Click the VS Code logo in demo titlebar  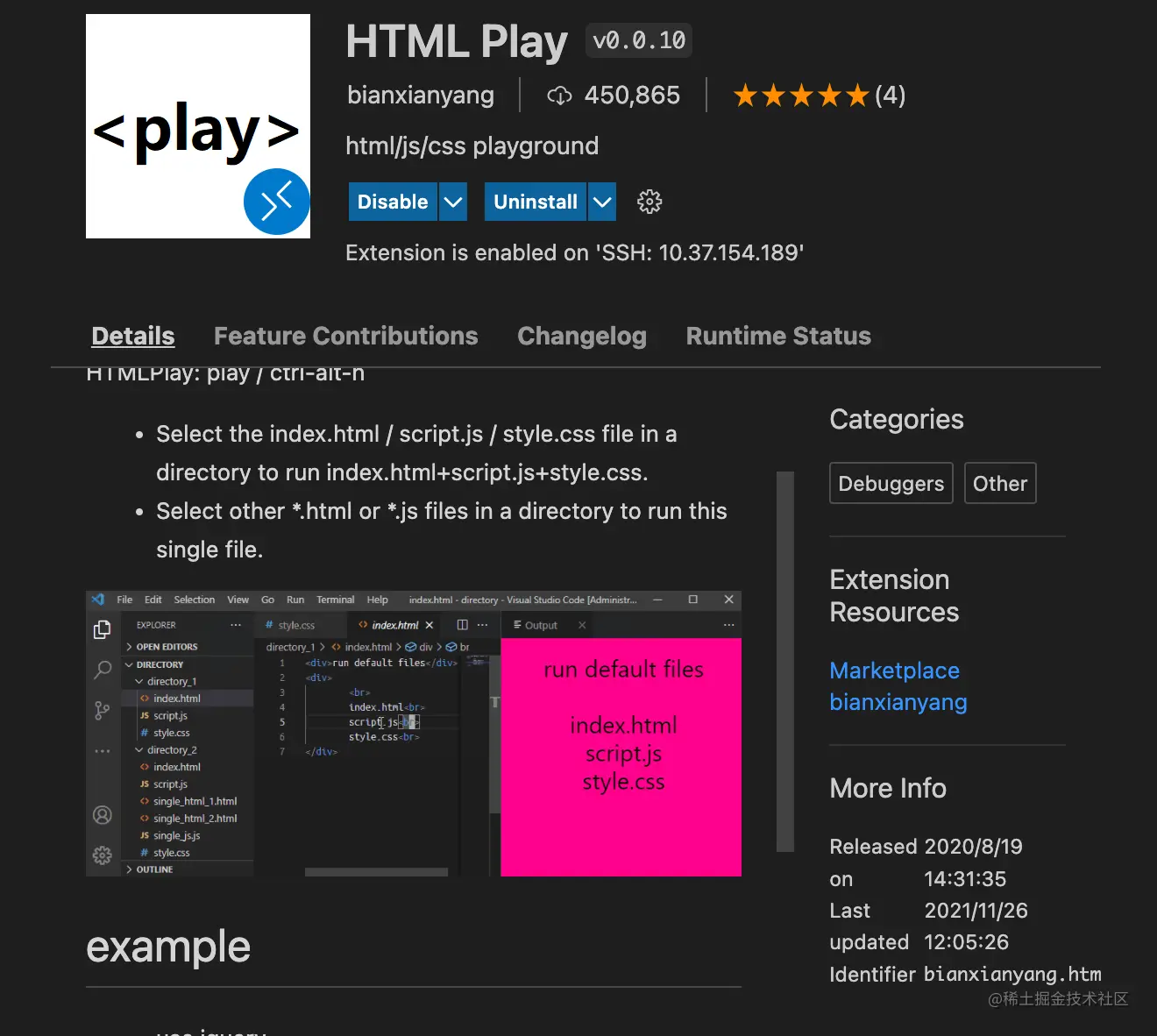(x=98, y=600)
